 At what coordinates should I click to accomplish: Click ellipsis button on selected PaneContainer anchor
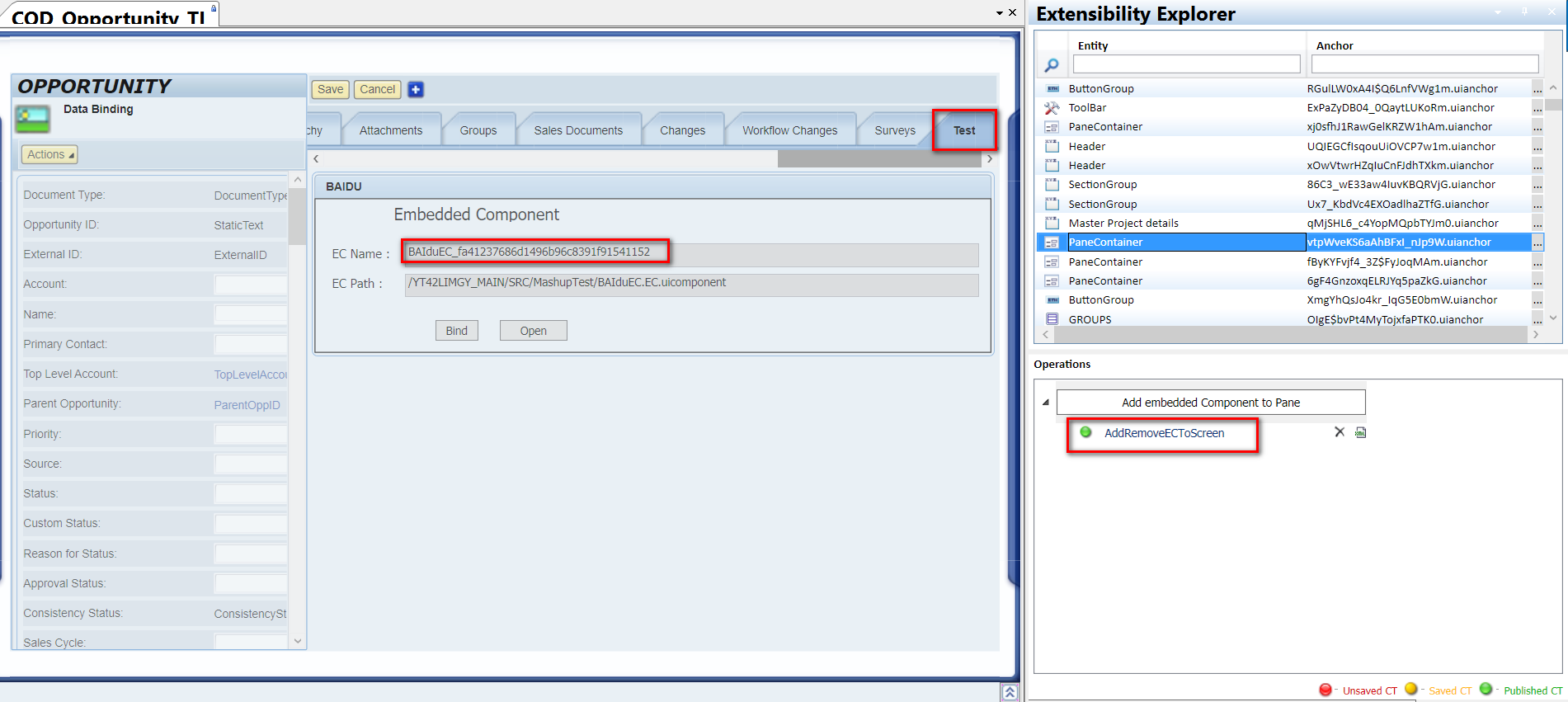1537,243
